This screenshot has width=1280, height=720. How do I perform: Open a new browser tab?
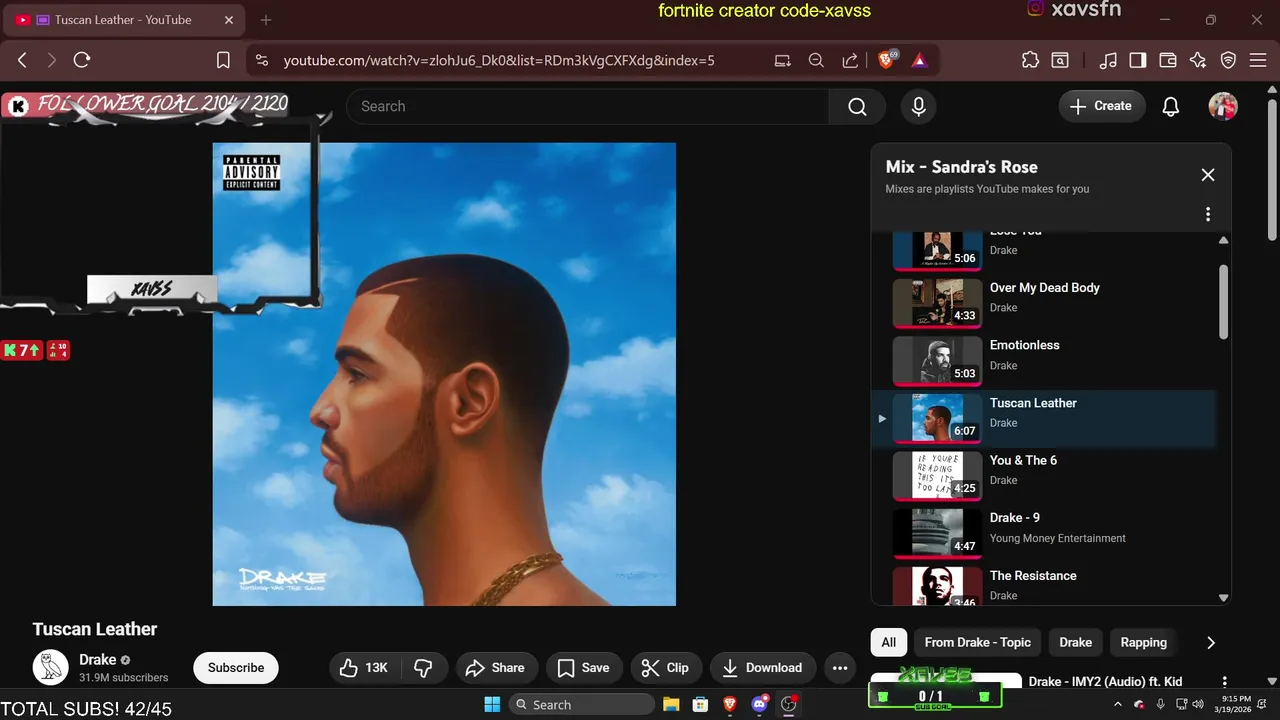click(265, 20)
